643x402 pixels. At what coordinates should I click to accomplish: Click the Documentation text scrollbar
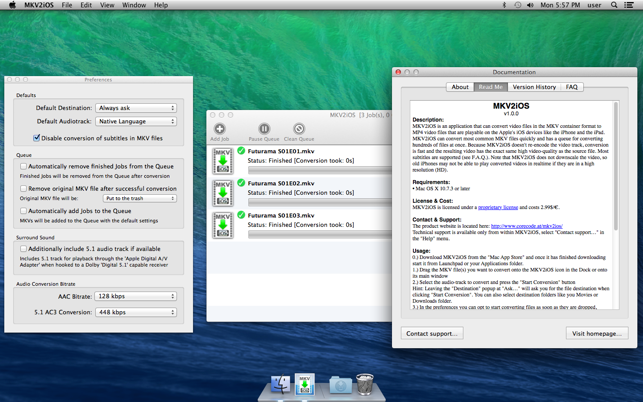tap(615, 166)
